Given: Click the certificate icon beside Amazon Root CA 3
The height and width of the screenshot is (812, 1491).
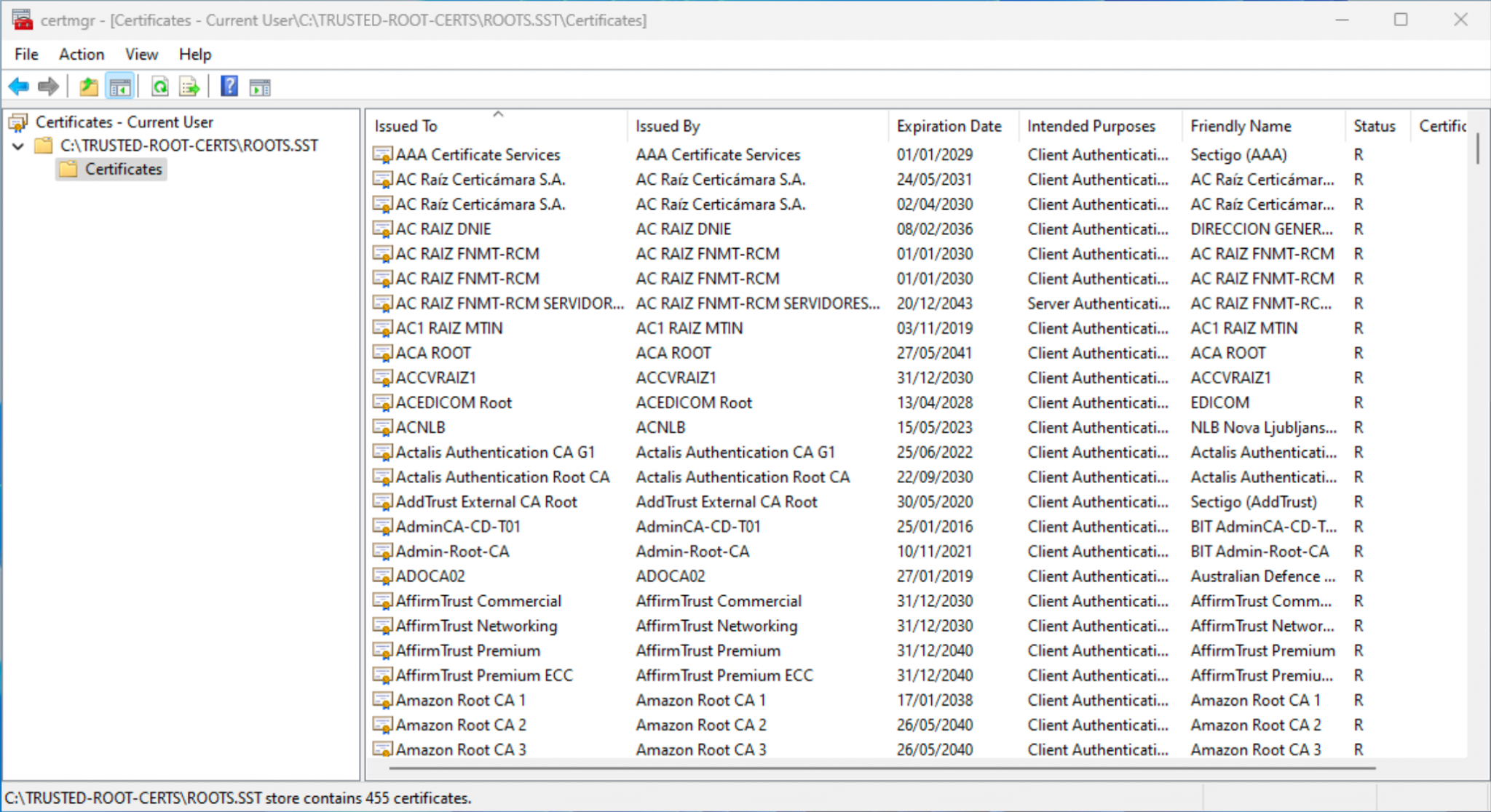Looking at the screenshot, I should click(x=383, y=749).
